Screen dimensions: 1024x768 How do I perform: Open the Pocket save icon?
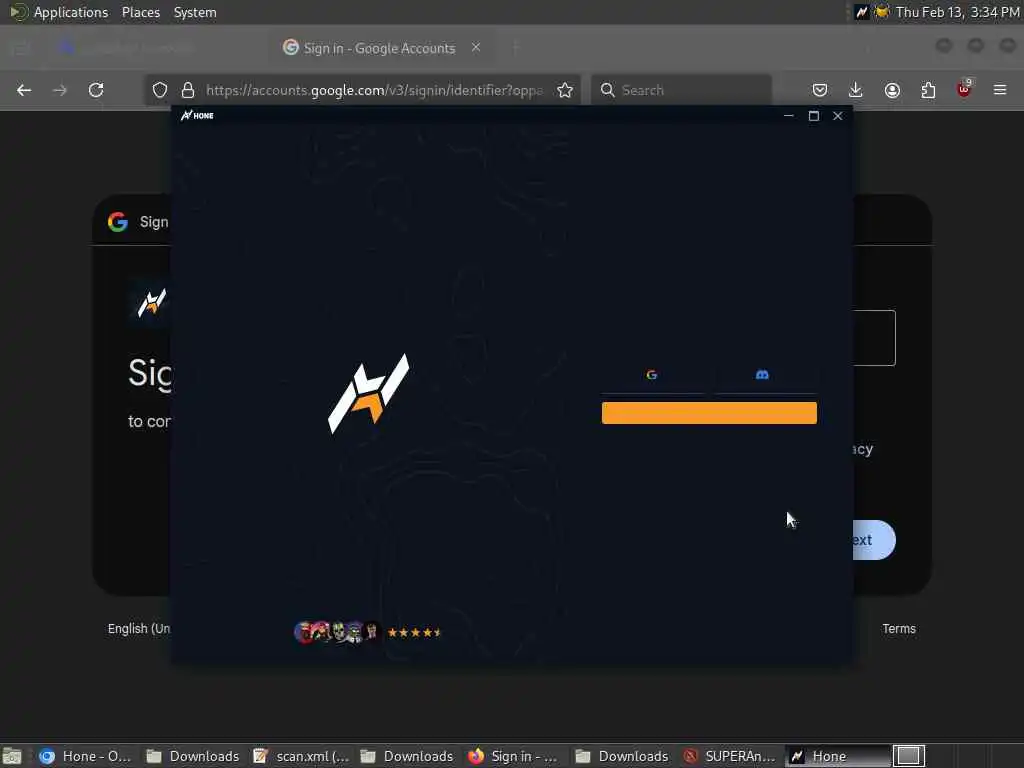820,90
